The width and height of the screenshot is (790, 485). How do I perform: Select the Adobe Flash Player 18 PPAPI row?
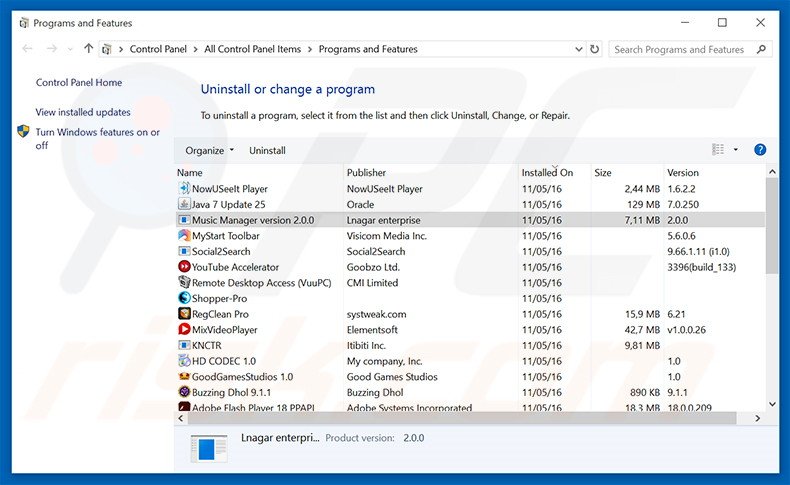point(470,407)
